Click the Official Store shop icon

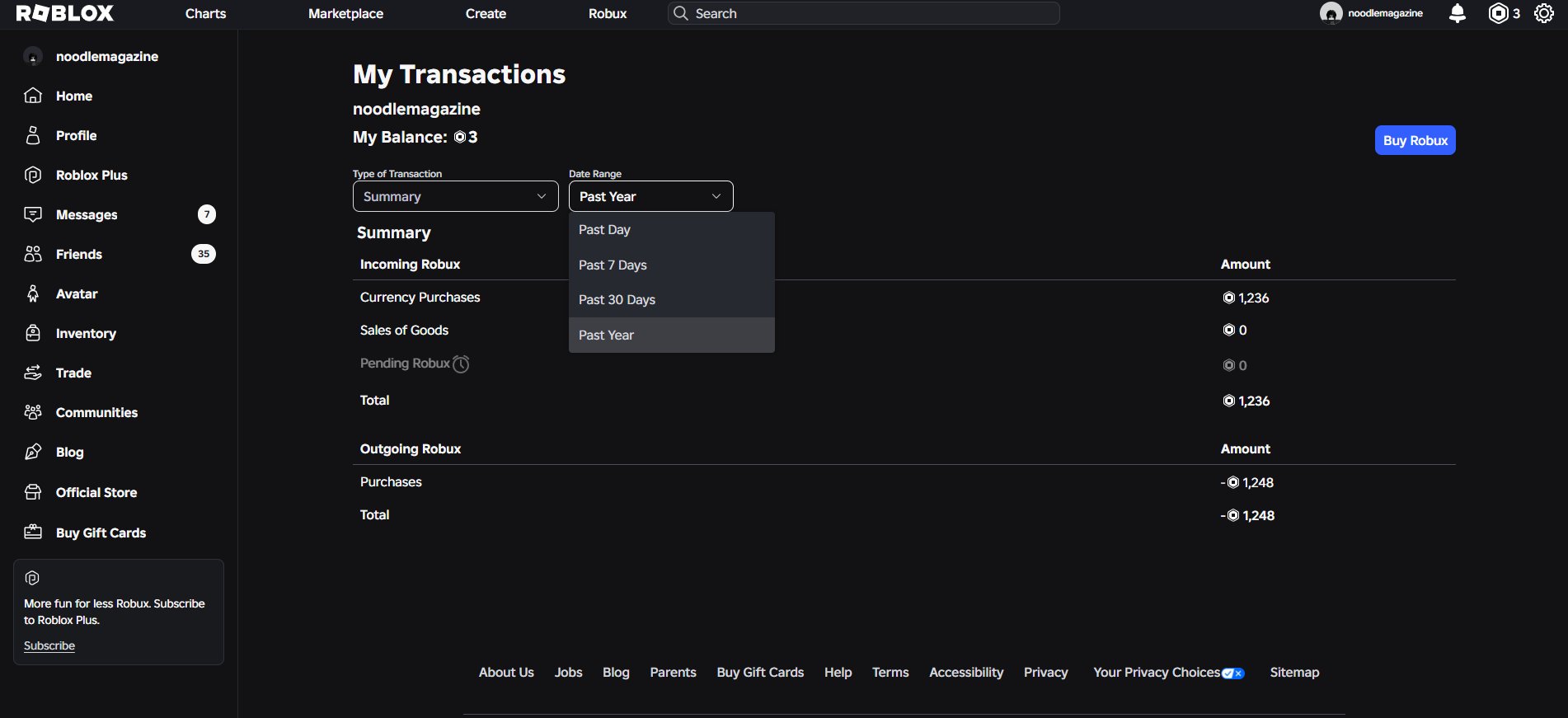33,492
